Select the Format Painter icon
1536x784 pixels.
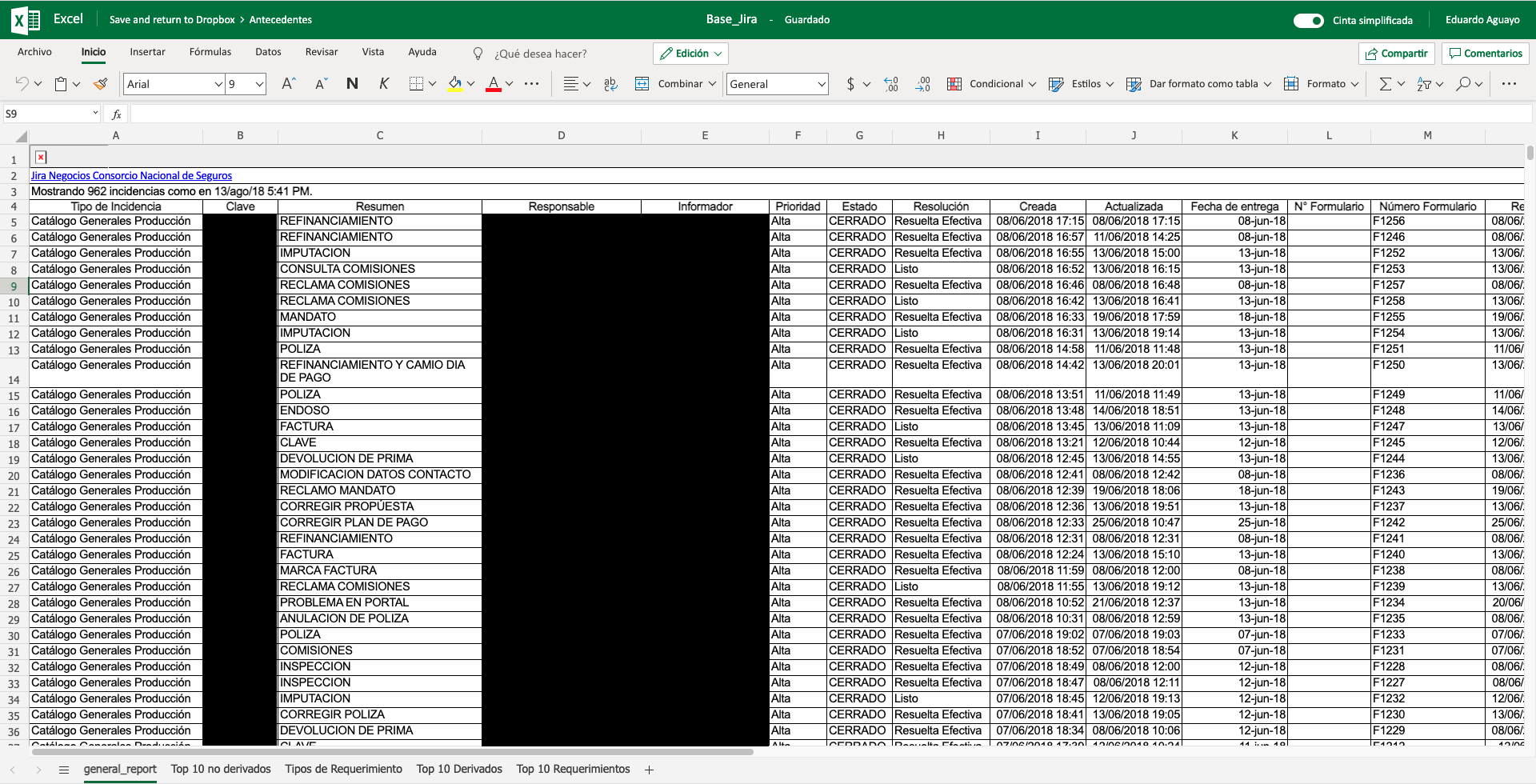[x=100, y=83]
